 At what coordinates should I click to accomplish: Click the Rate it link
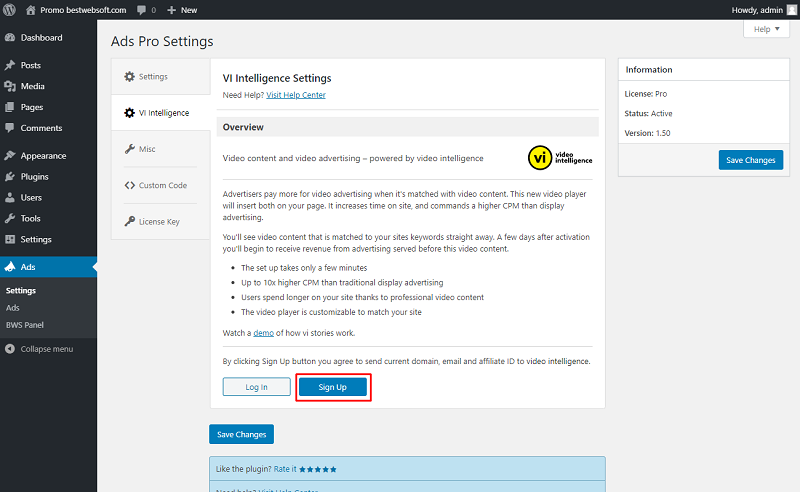(285, 469)
